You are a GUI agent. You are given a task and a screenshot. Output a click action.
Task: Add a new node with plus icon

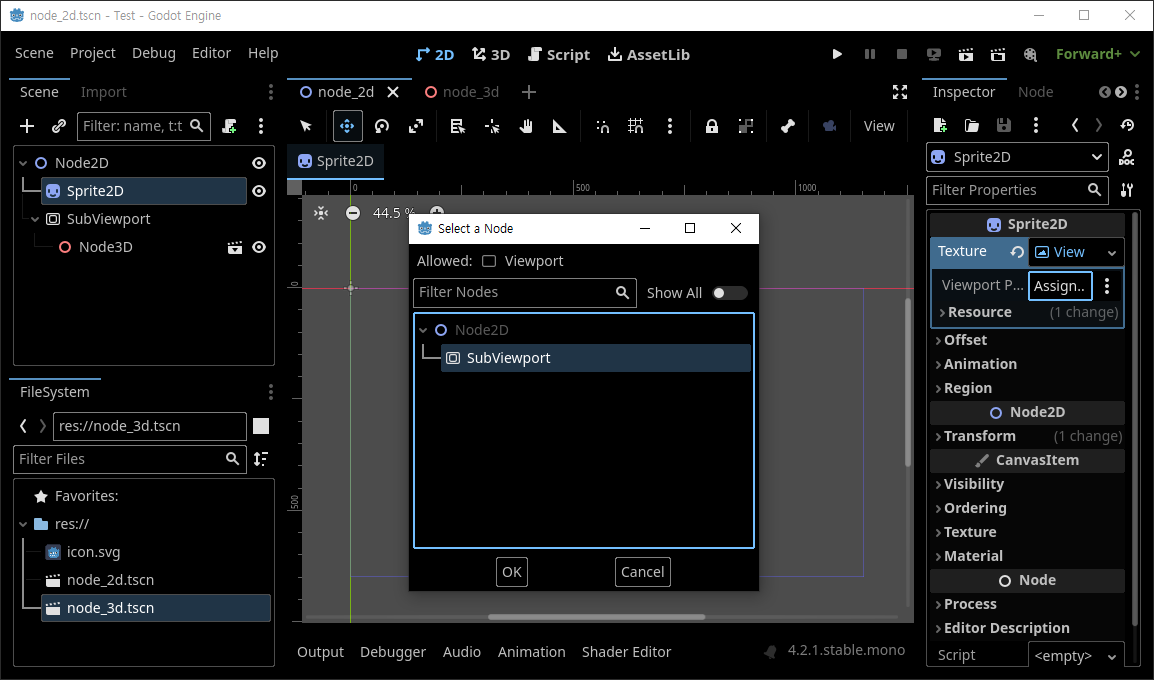27,126
